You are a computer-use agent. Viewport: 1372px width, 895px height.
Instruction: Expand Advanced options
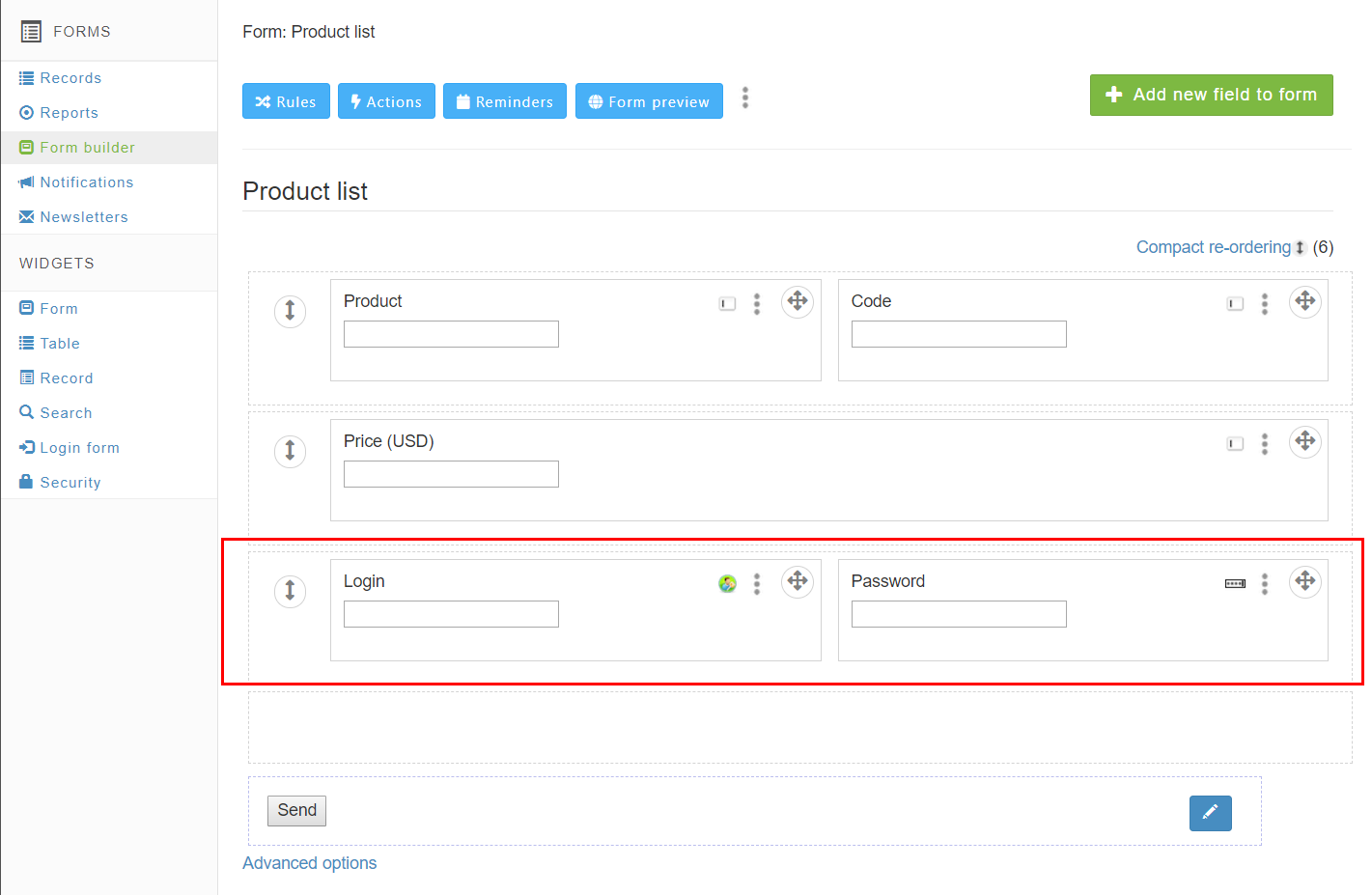(309, 863)
